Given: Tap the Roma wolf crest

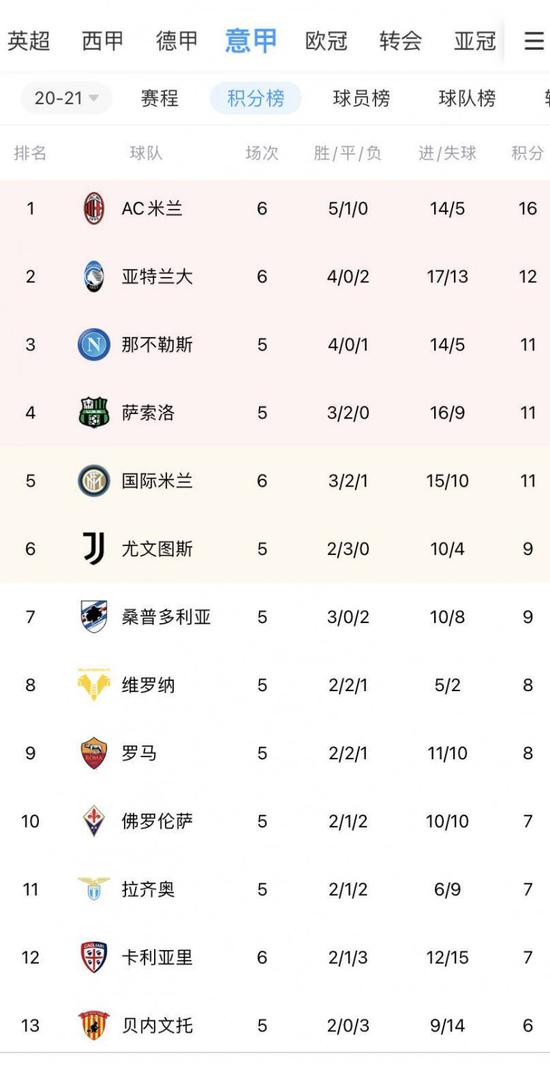Looking at the screenshot, I should [94, 753].
